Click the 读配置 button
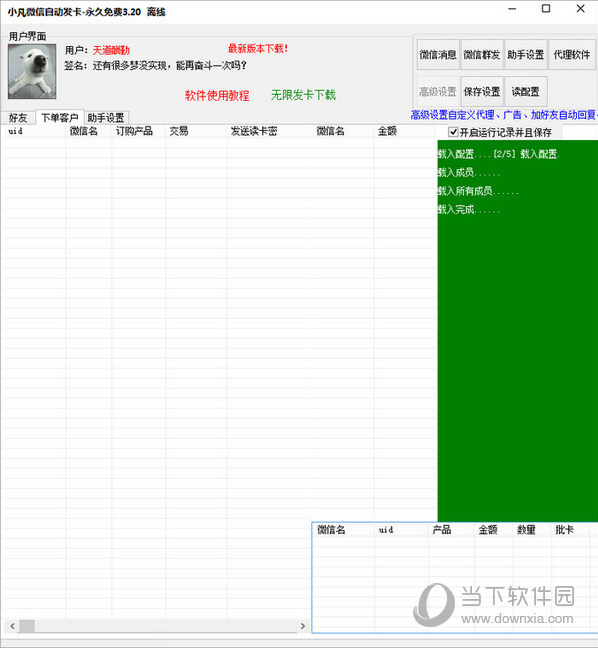Viewport: 598px width, 648px height. click(525, 91)
